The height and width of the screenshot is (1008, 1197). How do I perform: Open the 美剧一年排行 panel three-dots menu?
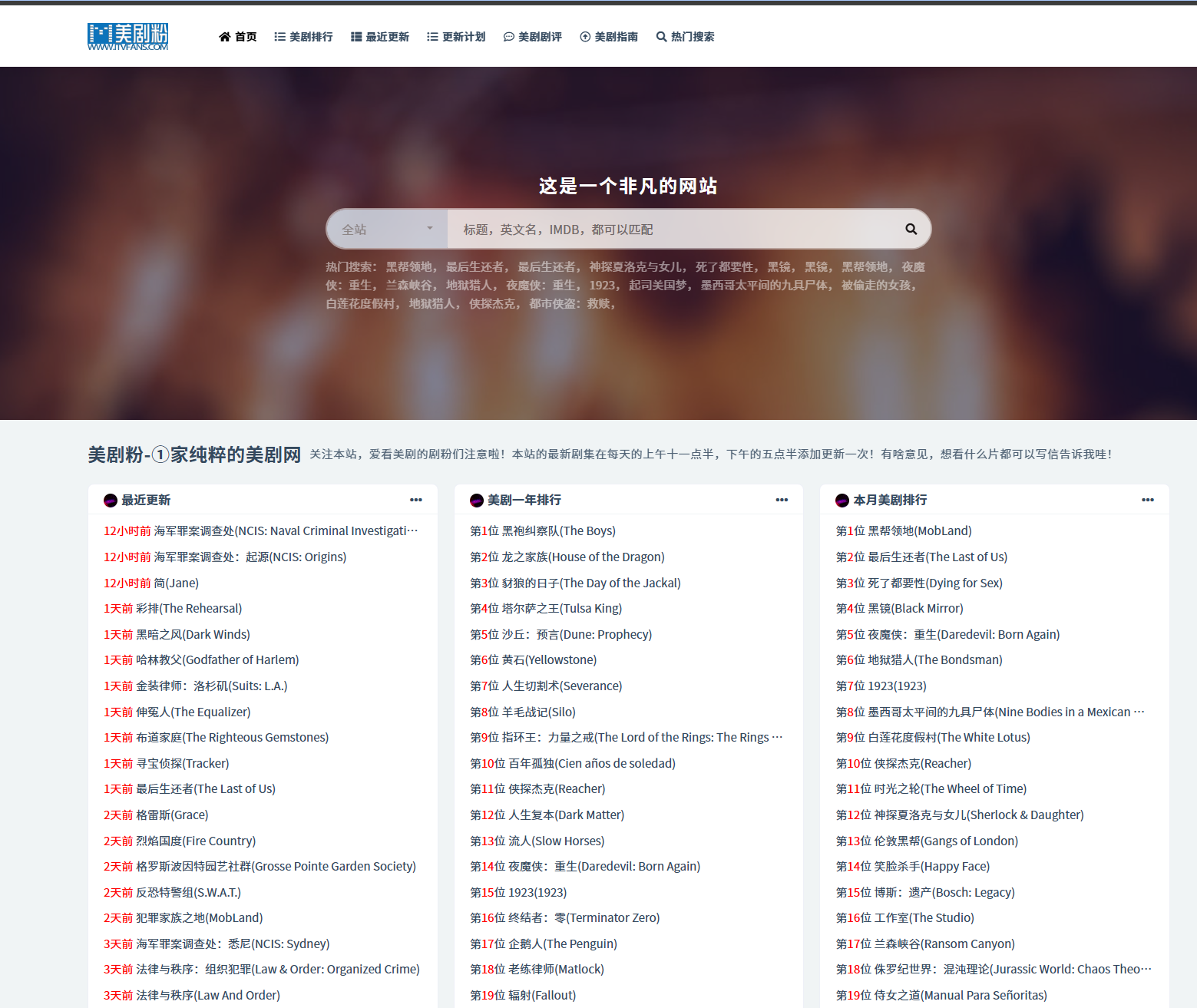[x=782, y=500]
